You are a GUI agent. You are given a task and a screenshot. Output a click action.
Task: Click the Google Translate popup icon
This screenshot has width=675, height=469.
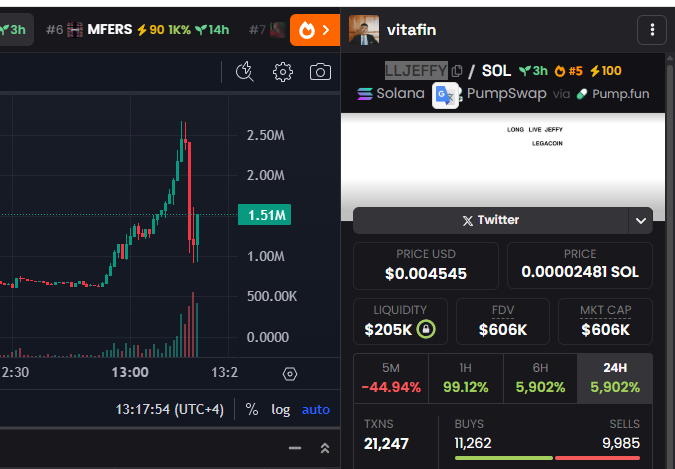pyautogui.click(x=445, y=95)
